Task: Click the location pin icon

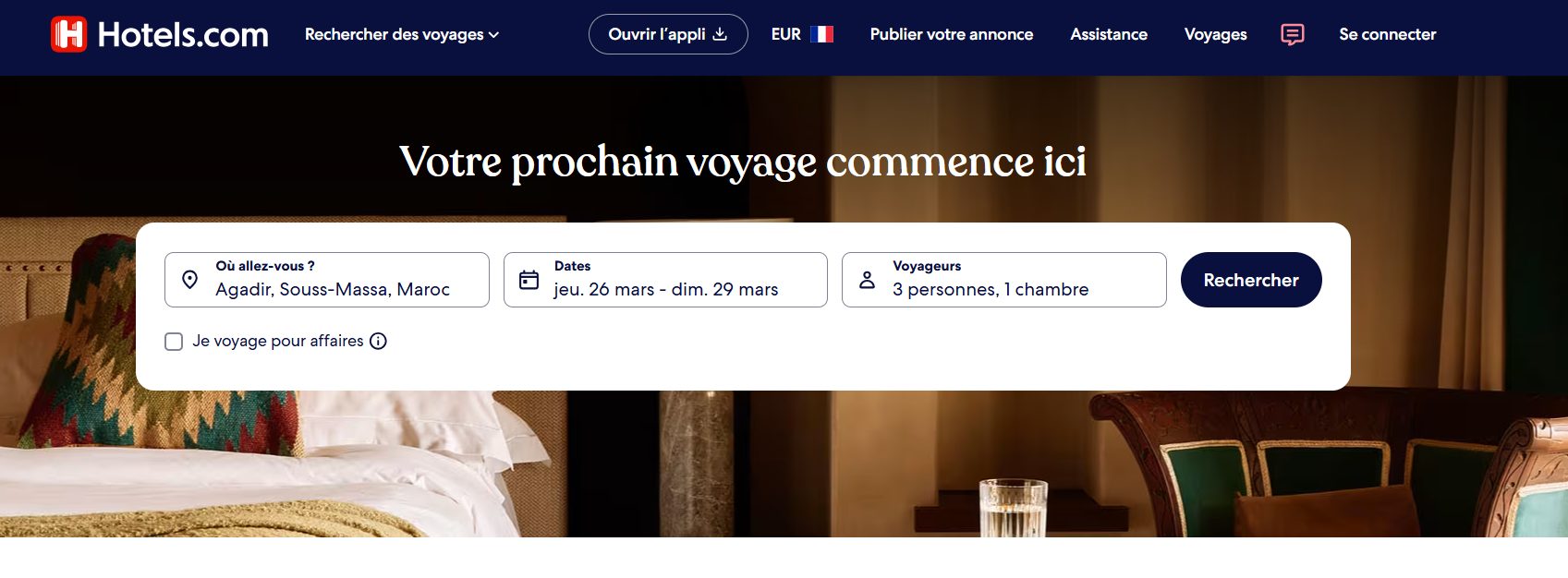Action: pos(190,280)
